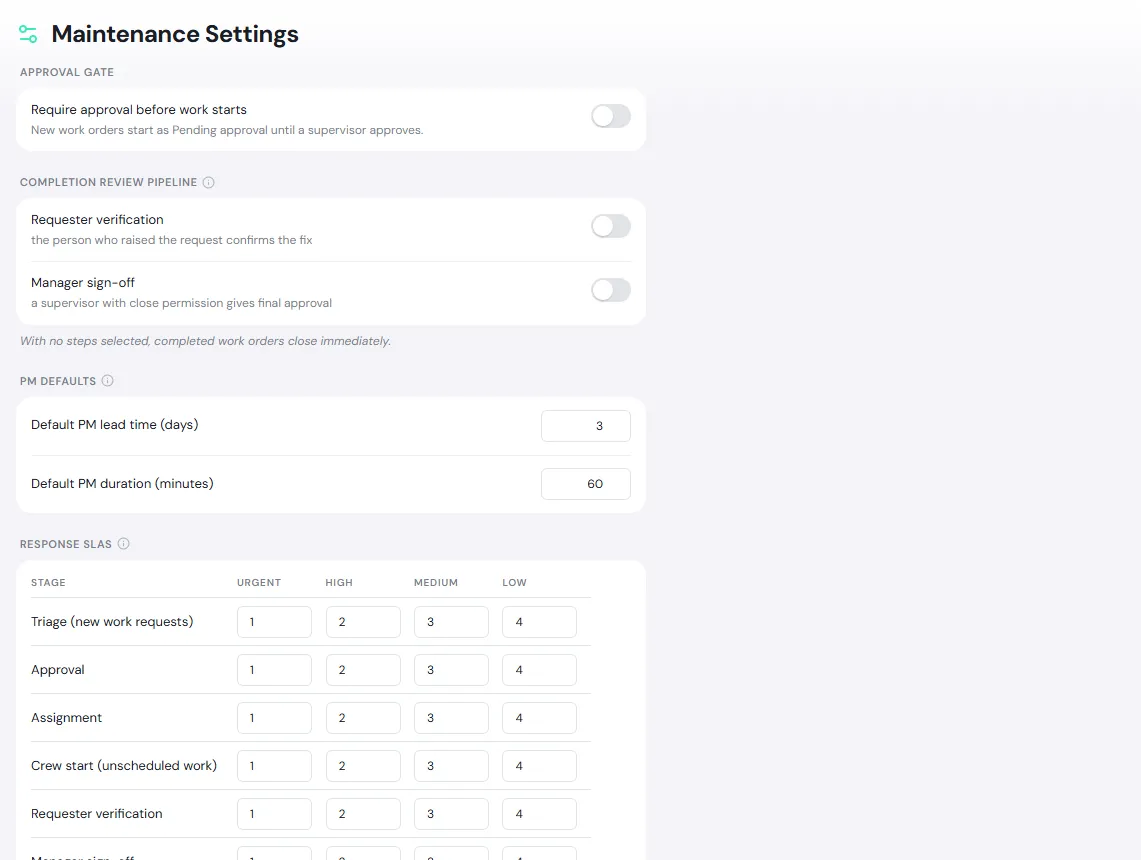Edit Requester verification Low SLA field

[539, 814]
